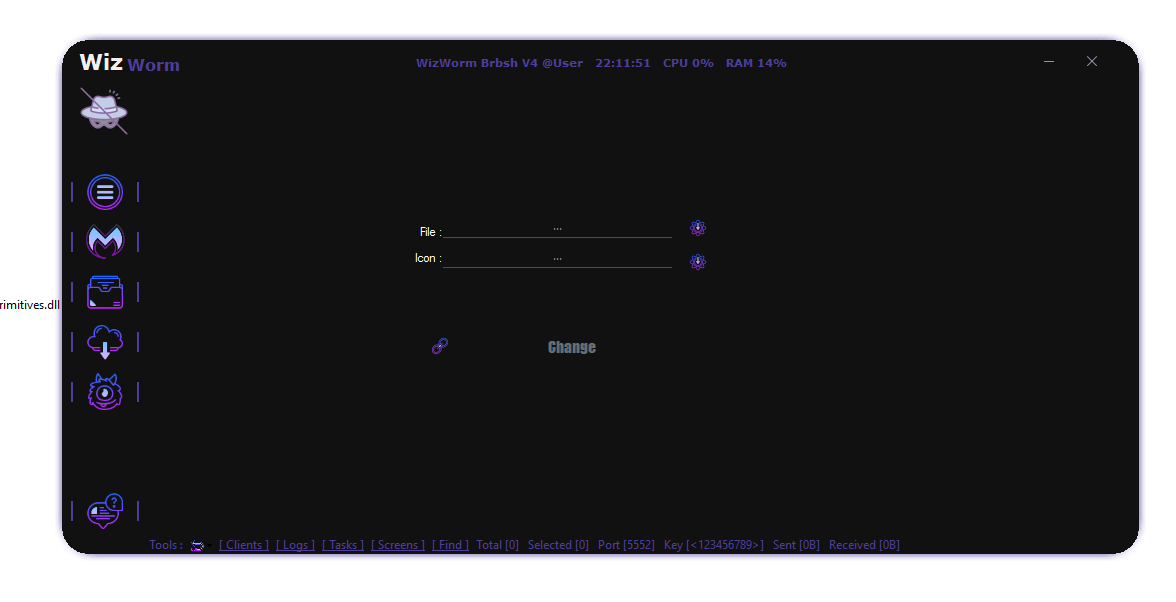This screenshot has width=1176, height=602.
Task: Open the circular hamburger menu icon
Action: tap(105, 192)
